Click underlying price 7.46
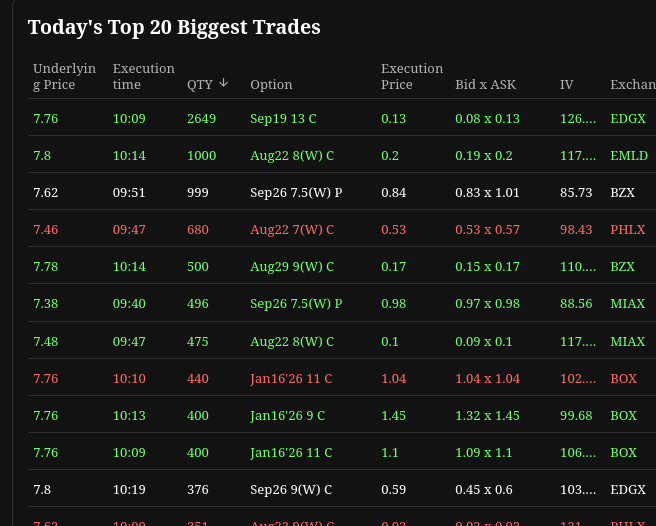656x526 pixels. (x=46, y=230)
